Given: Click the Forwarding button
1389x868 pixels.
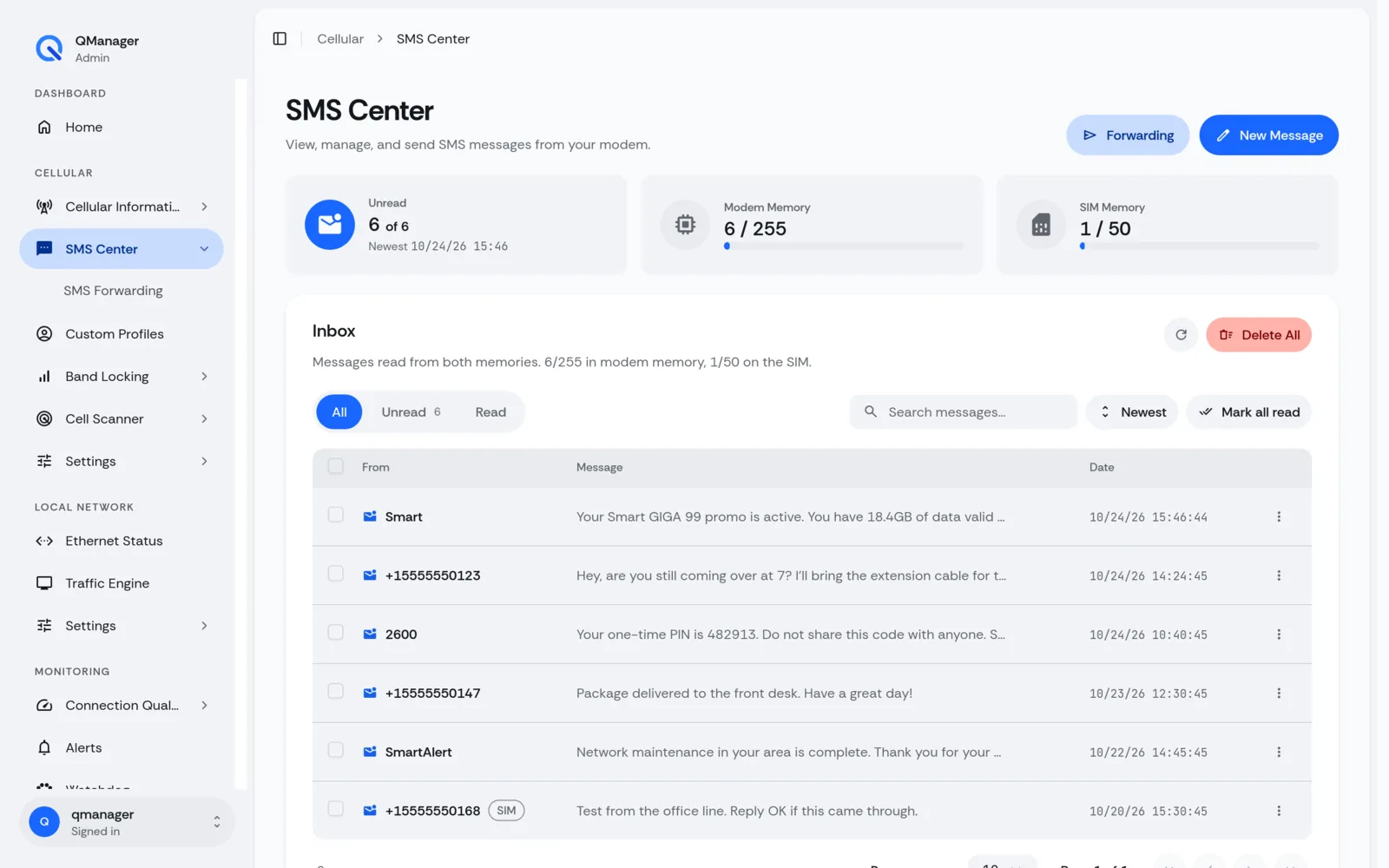Looking at the screenshot, I should pyautogui.click(x=1128, y=135).
